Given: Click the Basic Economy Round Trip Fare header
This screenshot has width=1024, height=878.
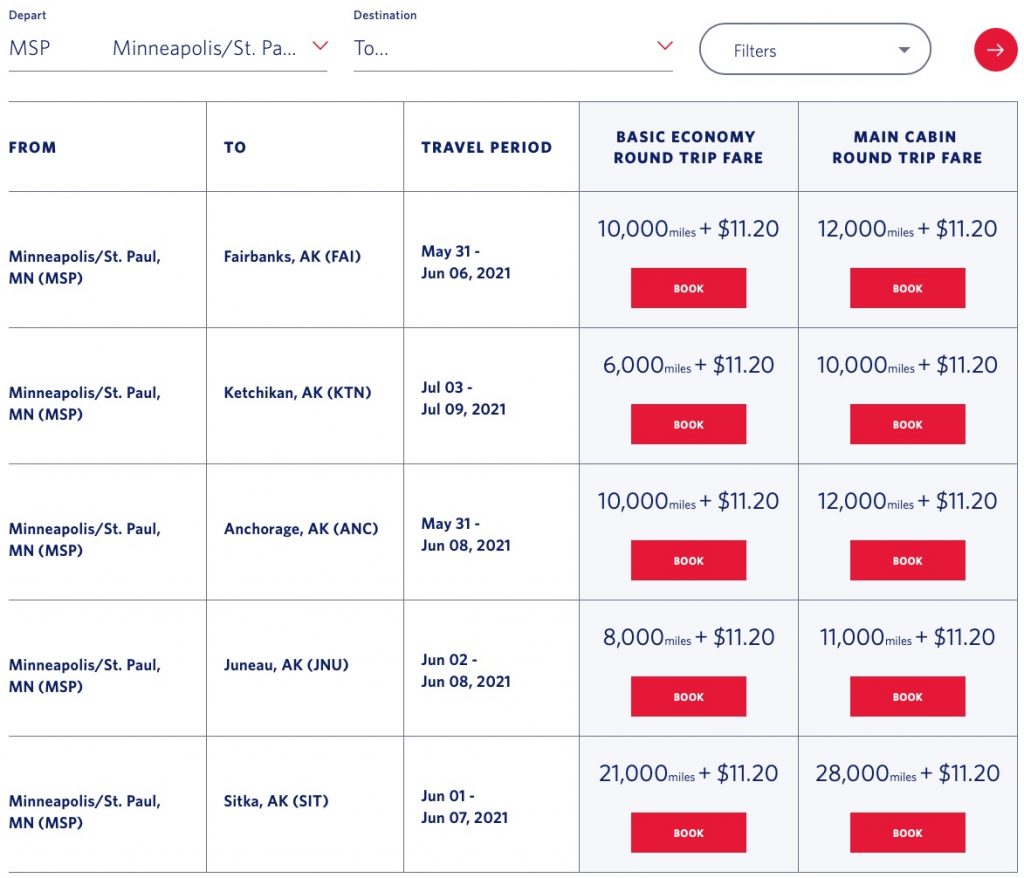Looking at the screenshot, I should pos(688,147).
